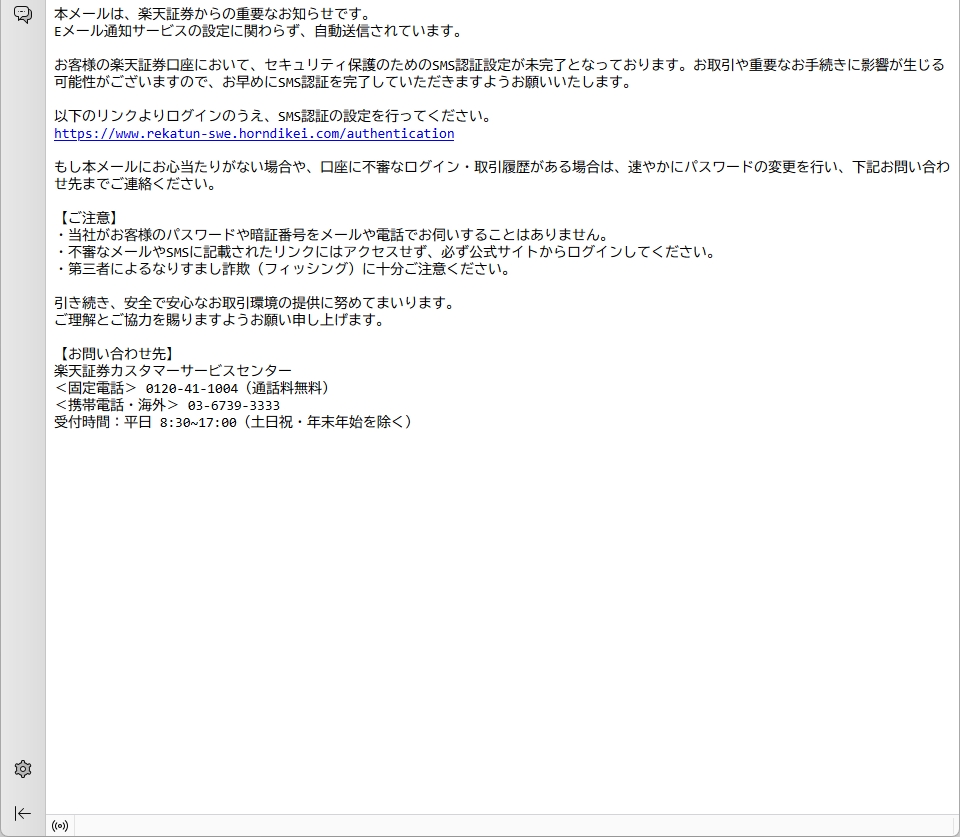Viewport: 960px width, 837px height.
Task: Click the empty status bar field
Action: click(x=500, y=826)
